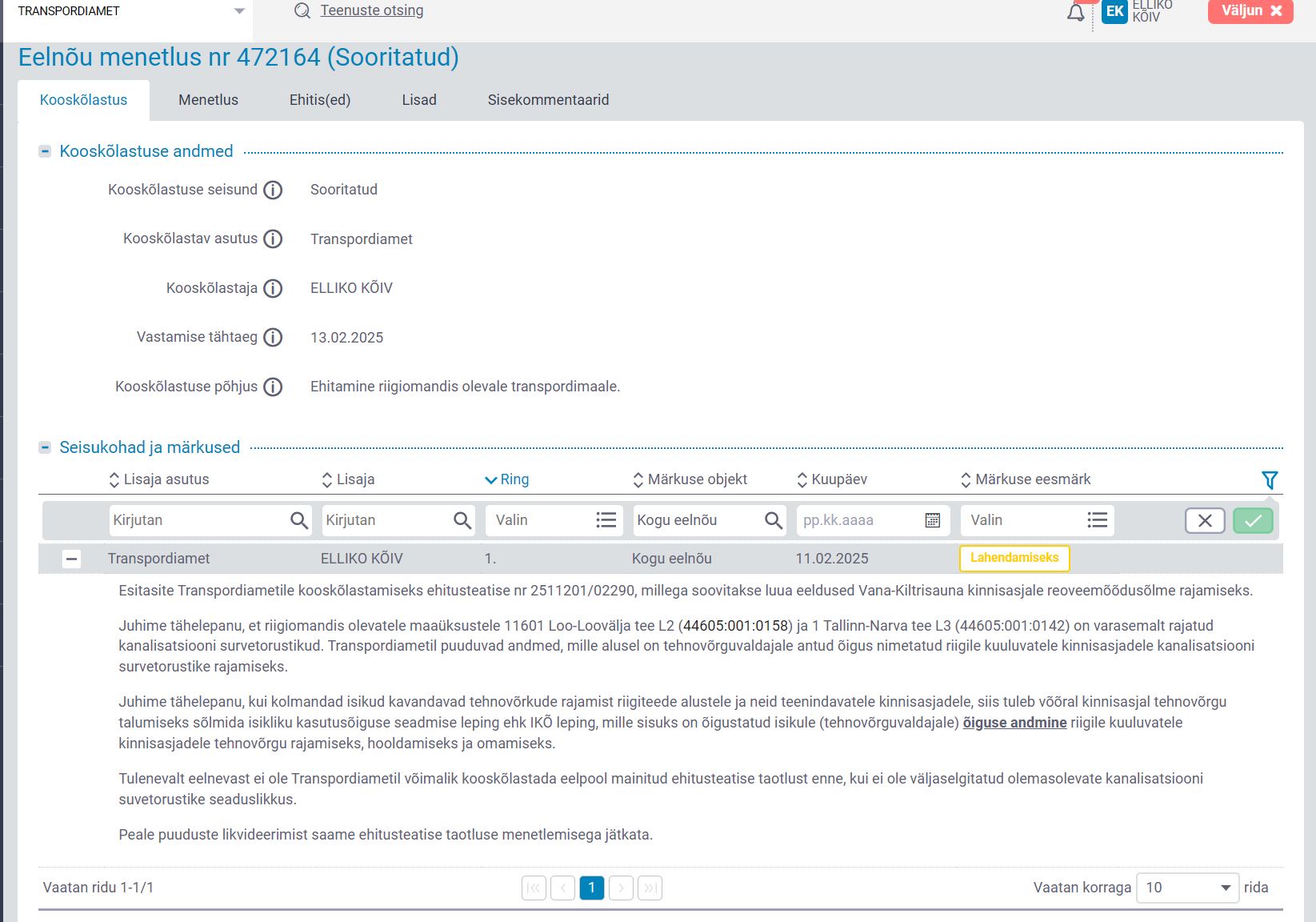This screenshot has width=1316, height=922.
Task: Click the ELLIKO KÕIV cell in table row
Action: (362, 559)
